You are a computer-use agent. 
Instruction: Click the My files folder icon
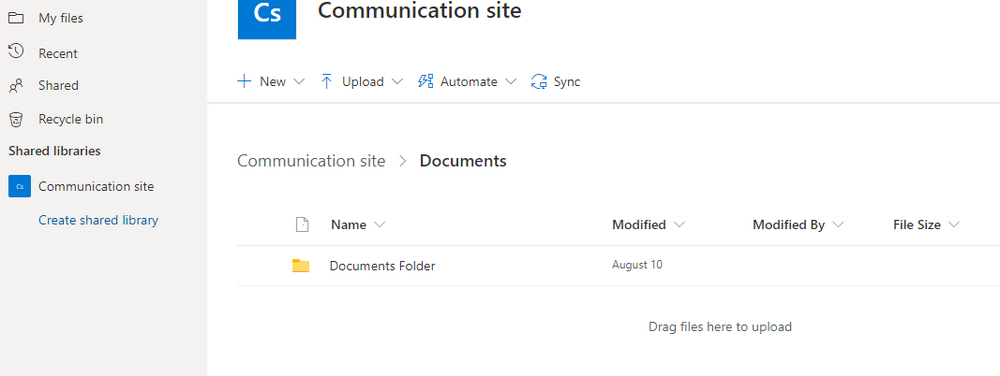point(16,18)
